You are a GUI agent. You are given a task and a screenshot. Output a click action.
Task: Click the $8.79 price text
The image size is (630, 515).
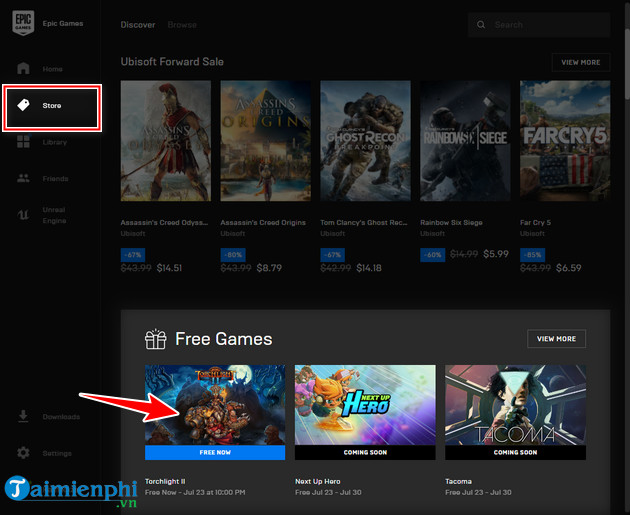pos(269,268)
